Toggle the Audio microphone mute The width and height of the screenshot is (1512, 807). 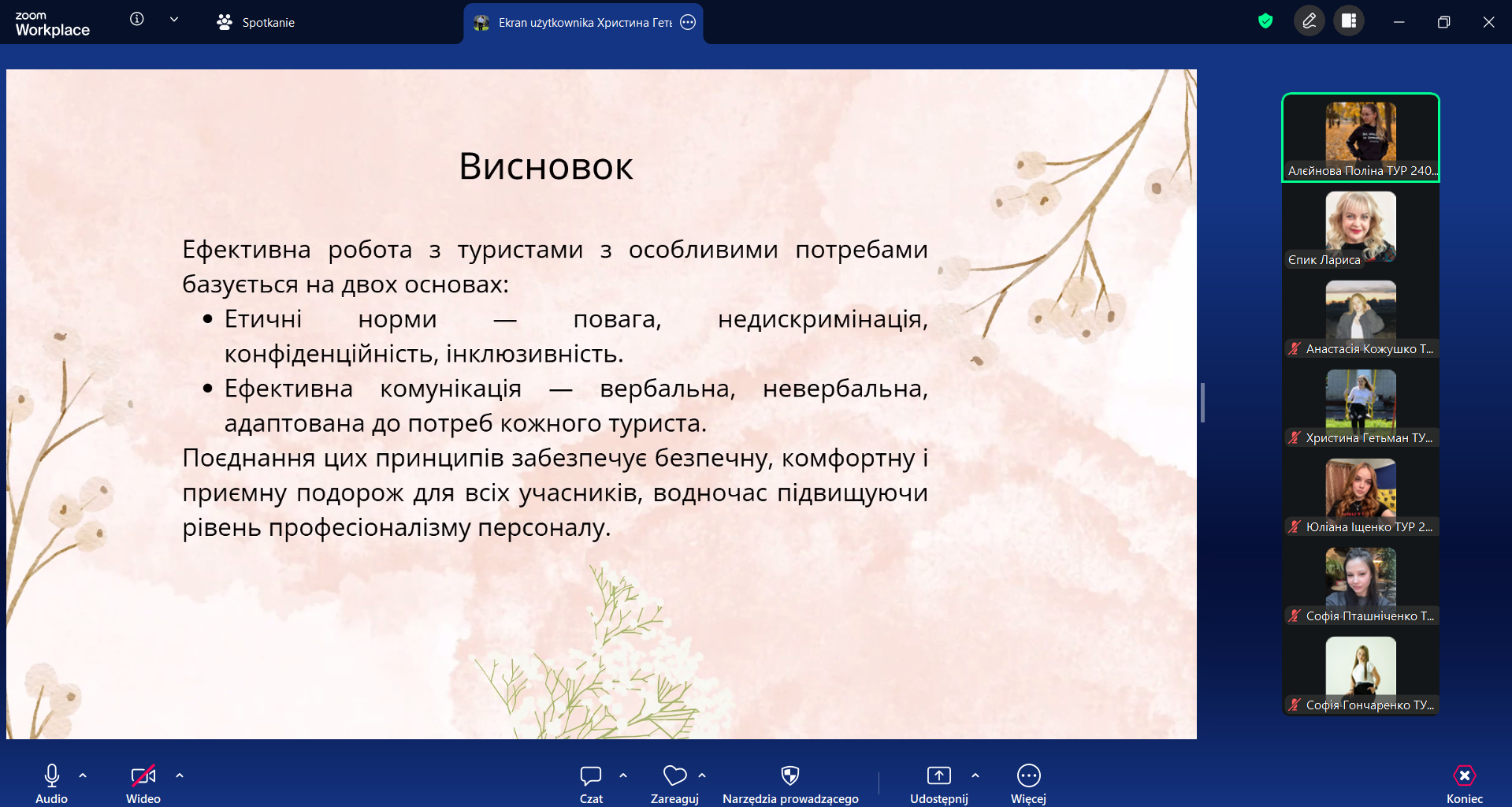point(52,783)
